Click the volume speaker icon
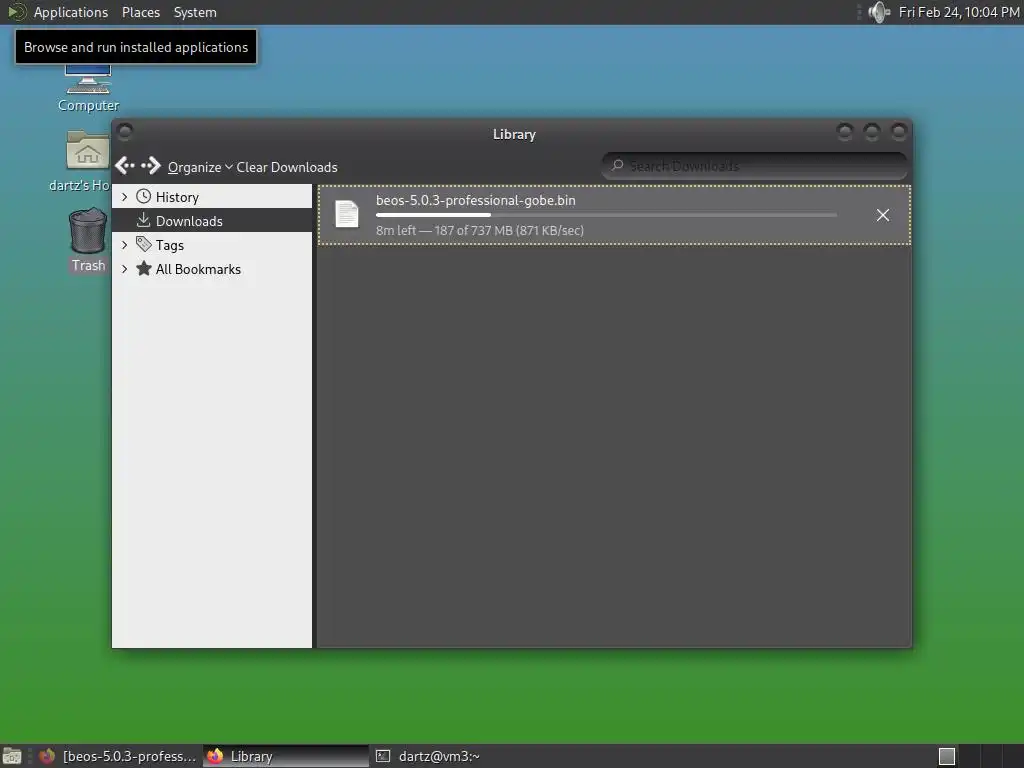 [x=879, y=12]
